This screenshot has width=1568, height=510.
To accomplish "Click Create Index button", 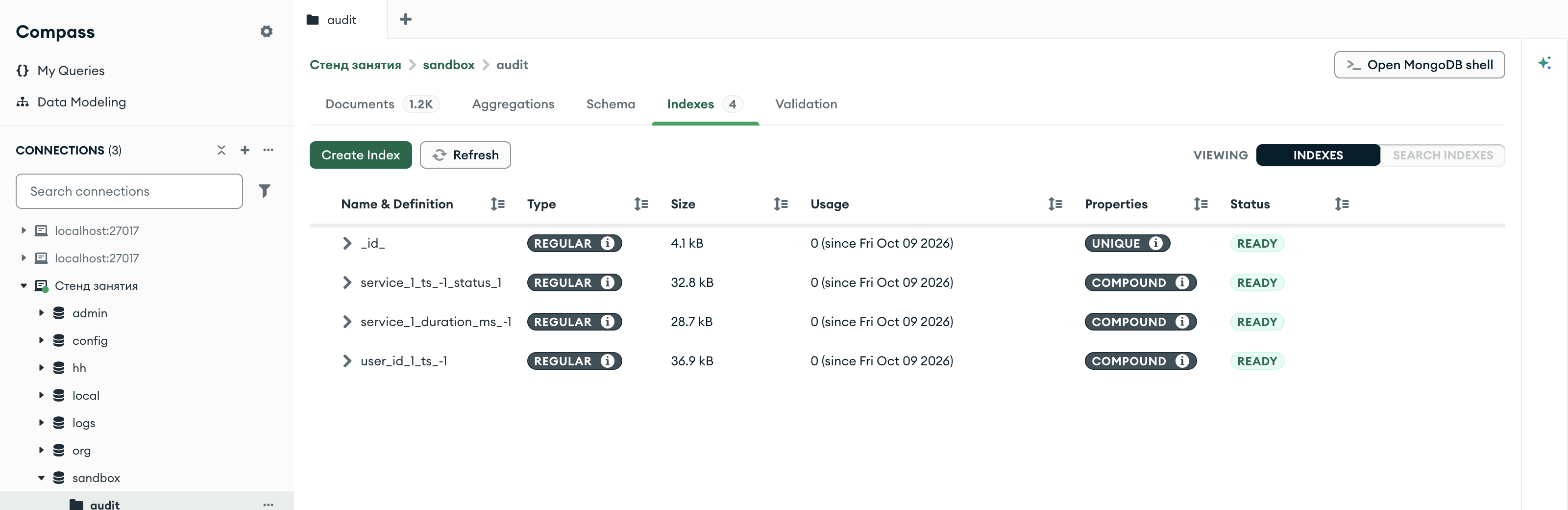I will point(360,155).
